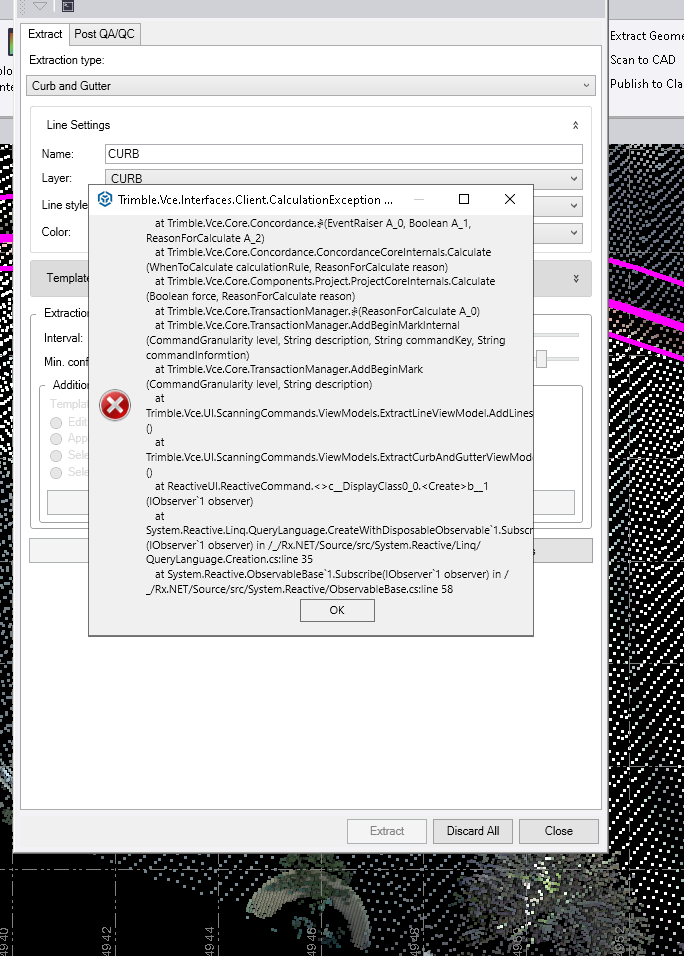Switch to the Extract tab
The height and width of the screenshot is (956, 684).
pos(45,34)
